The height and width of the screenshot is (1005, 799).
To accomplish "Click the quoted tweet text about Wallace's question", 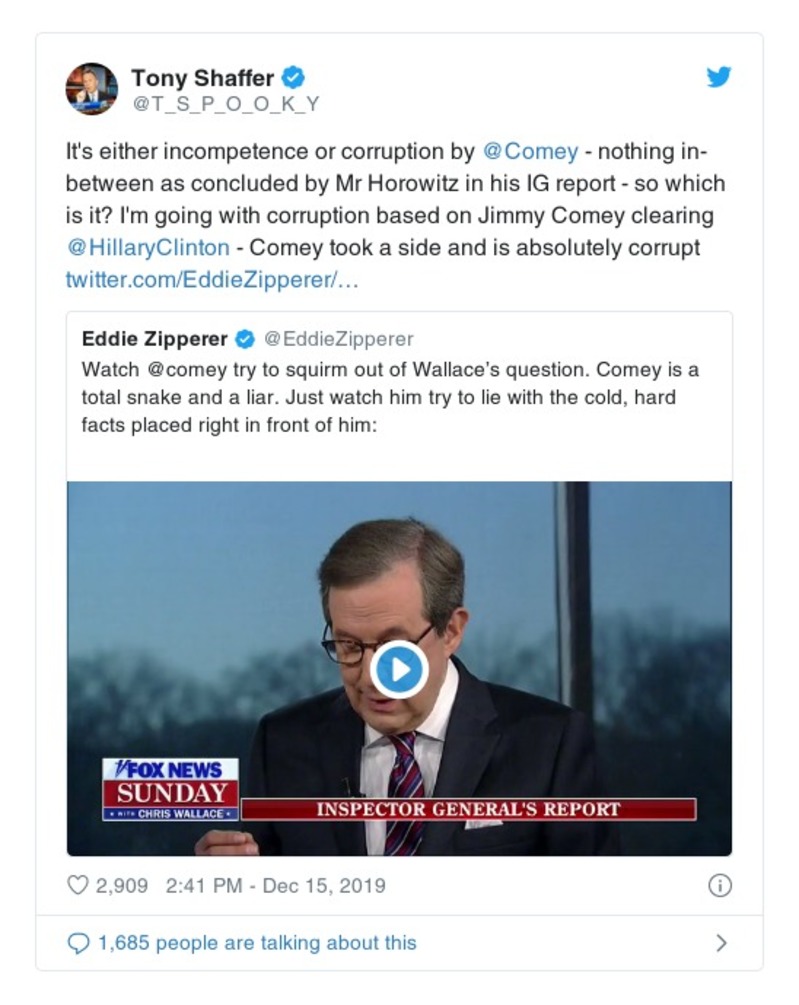I will (x=390, y=397).
